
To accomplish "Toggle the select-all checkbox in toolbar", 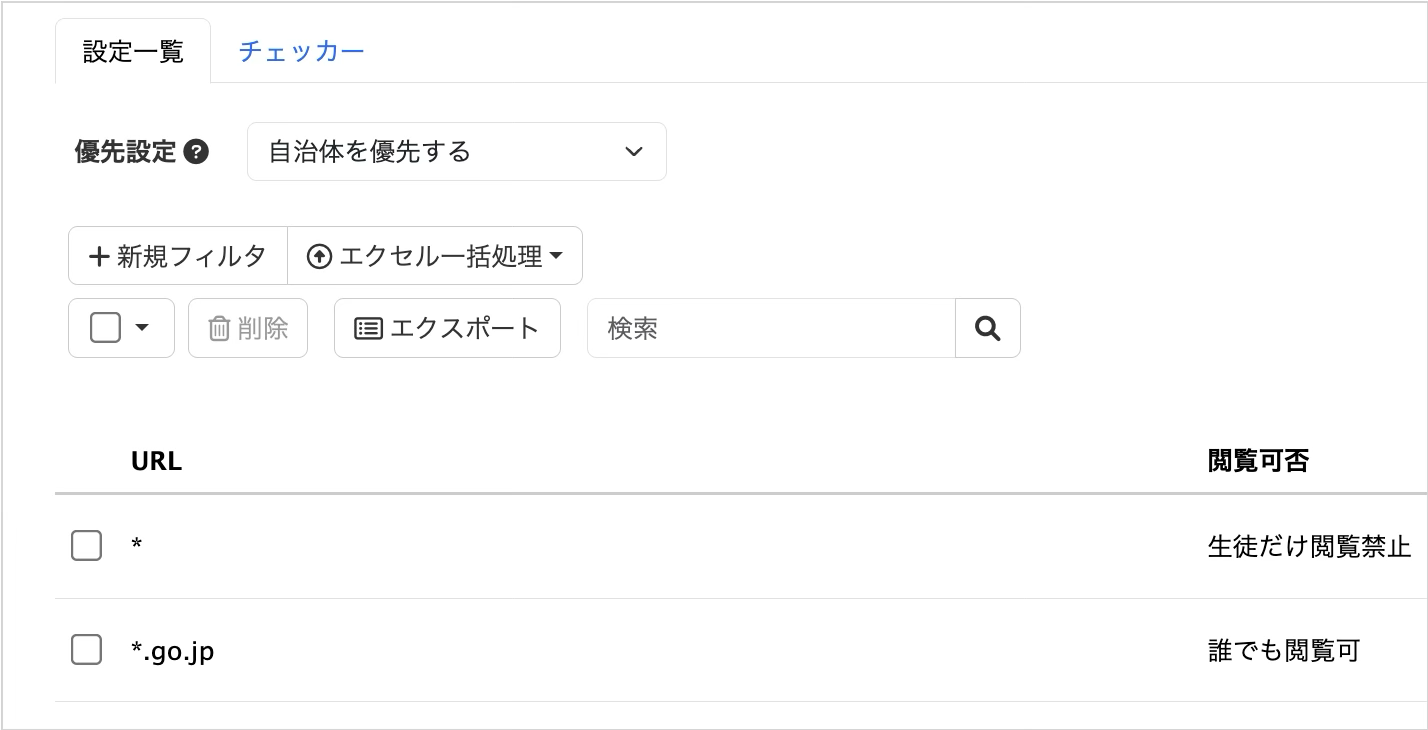I will [106, 328].
